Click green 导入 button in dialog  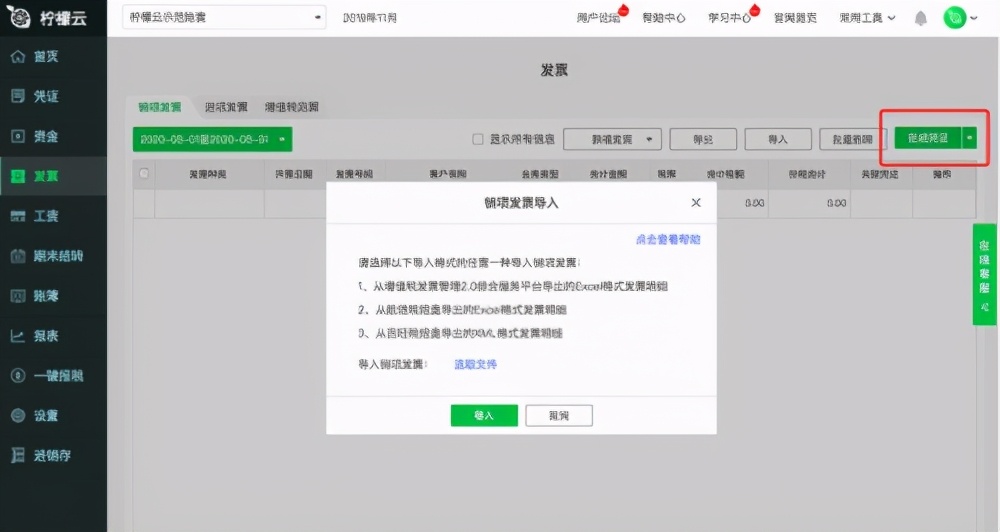484,415
